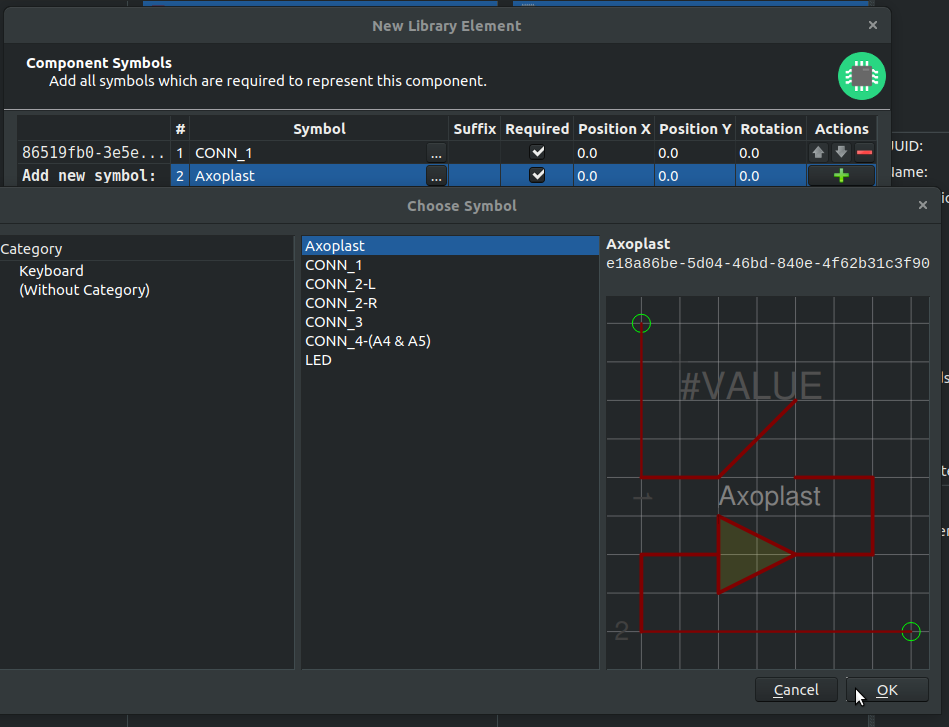Click the Axoplast title above the preview
This screenshot has width=949, height=727.
(638, 244)
